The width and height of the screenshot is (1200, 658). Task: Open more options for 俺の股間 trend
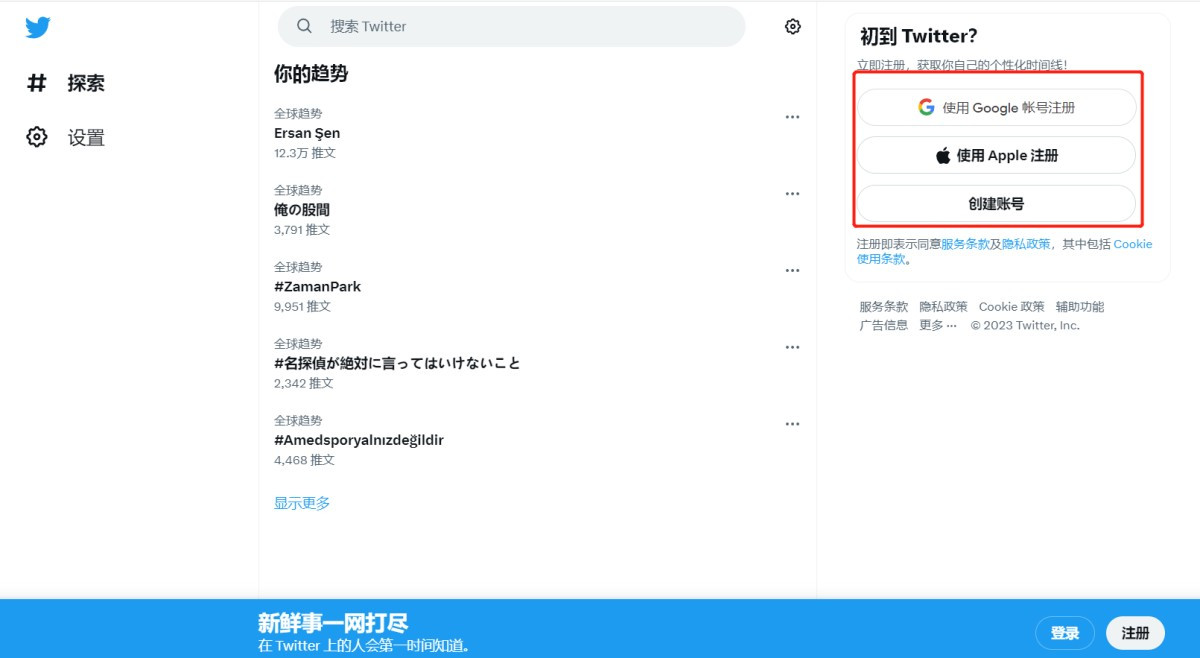pyautogui.click(x=792, y=193)
